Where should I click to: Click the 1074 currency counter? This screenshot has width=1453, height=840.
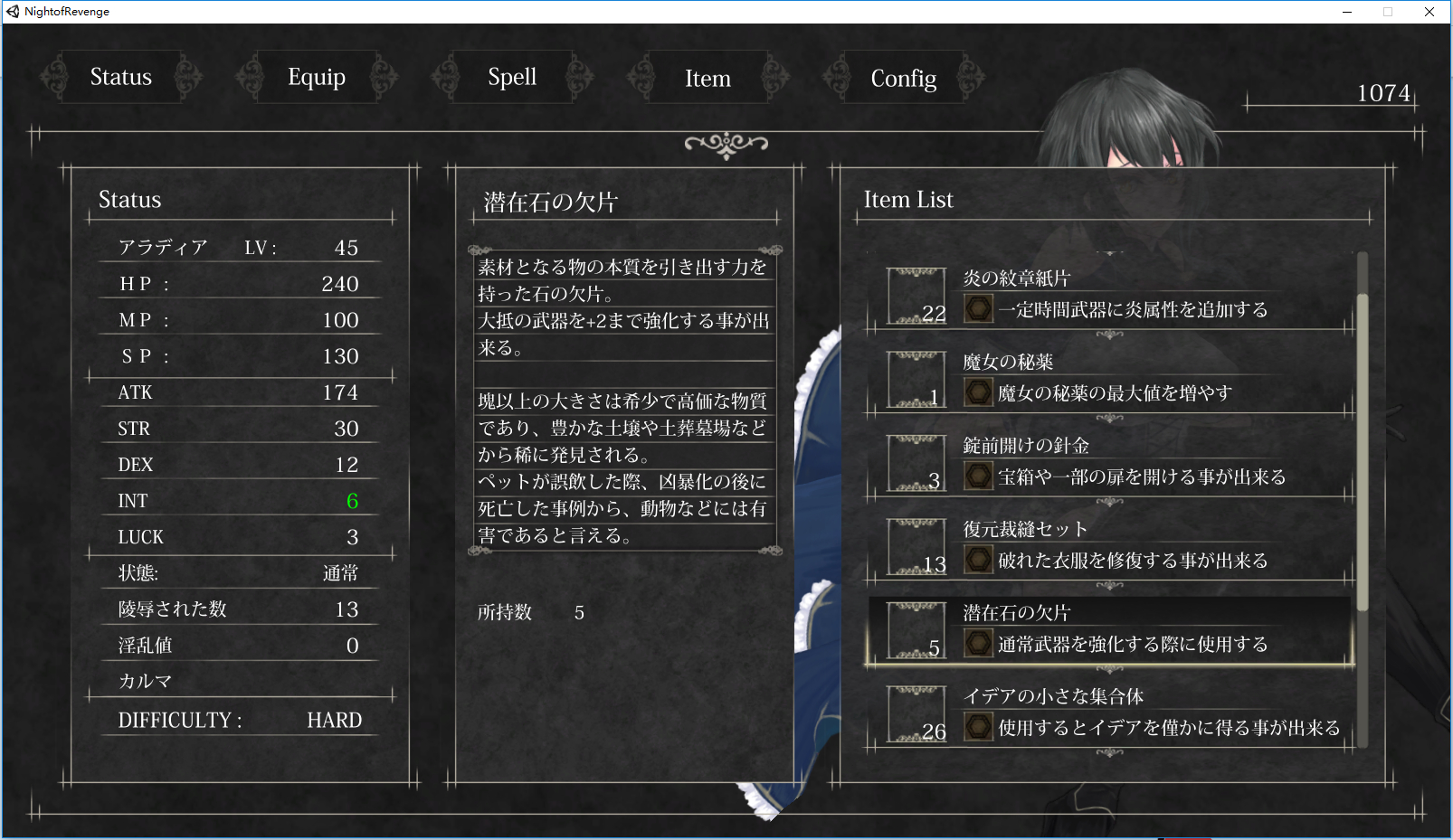1383,93
